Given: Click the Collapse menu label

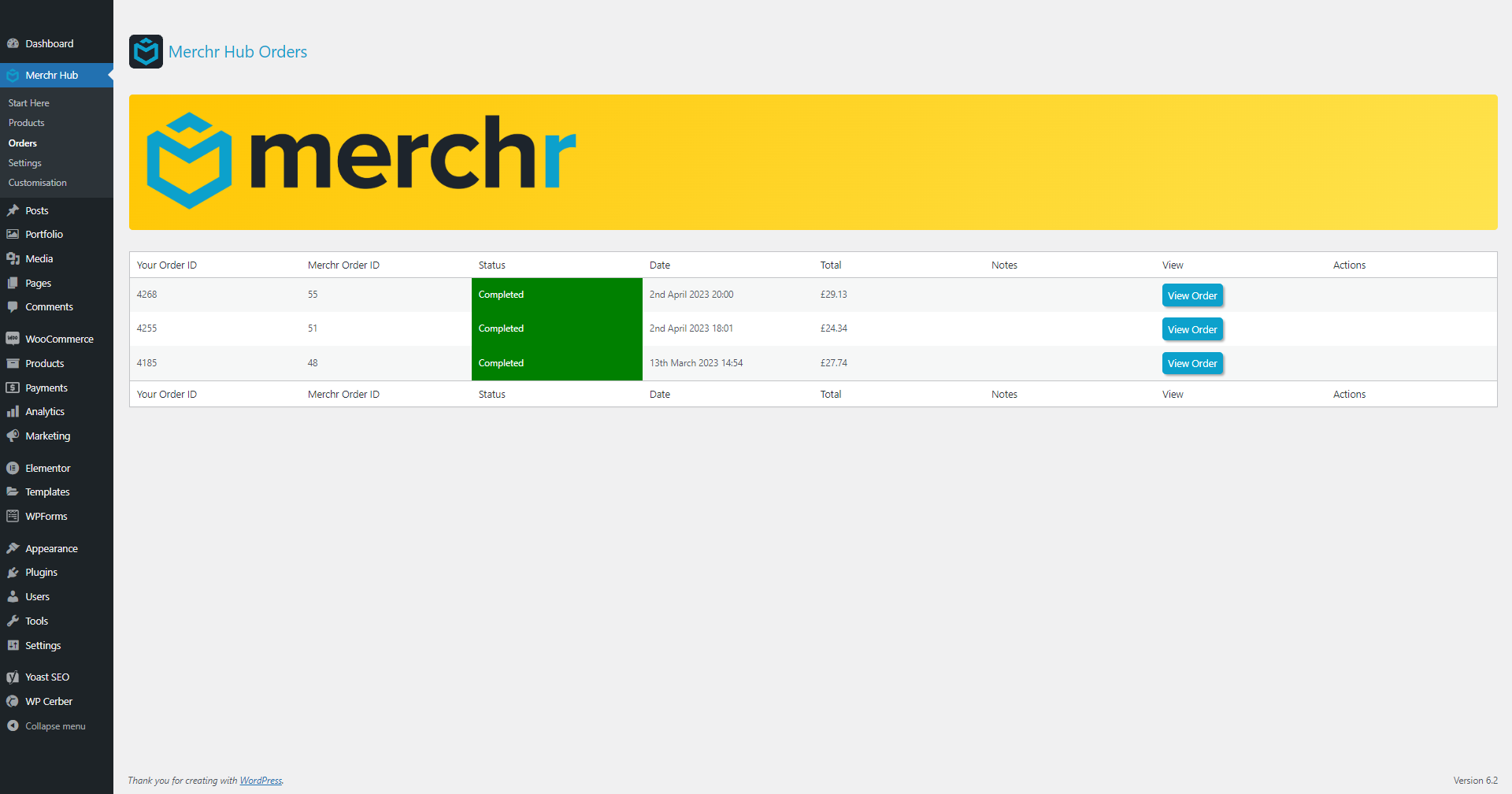Looking at the screenshot, I should tap(55, 726).
